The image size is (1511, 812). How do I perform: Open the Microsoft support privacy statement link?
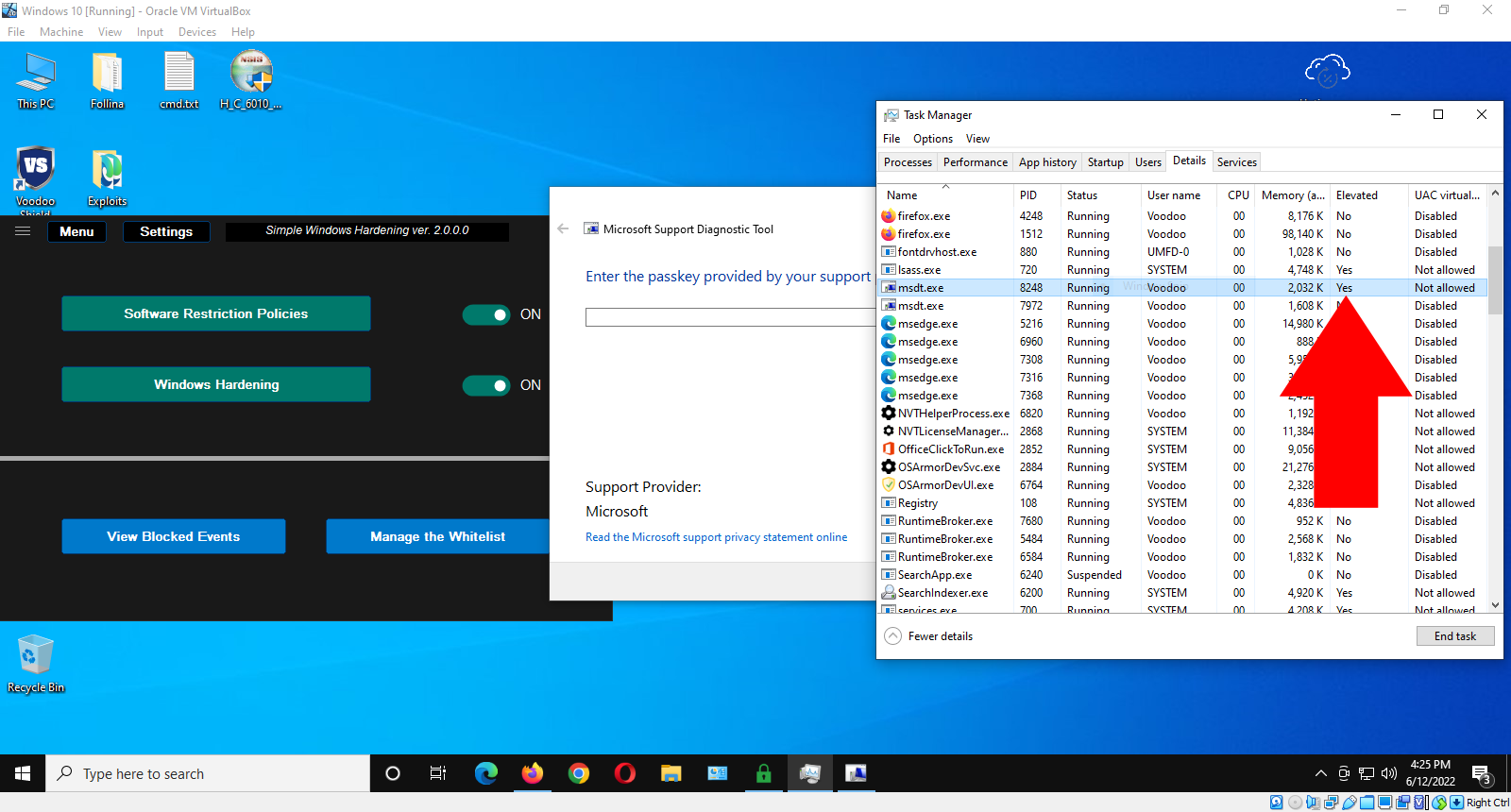click(x=716, y=537)
